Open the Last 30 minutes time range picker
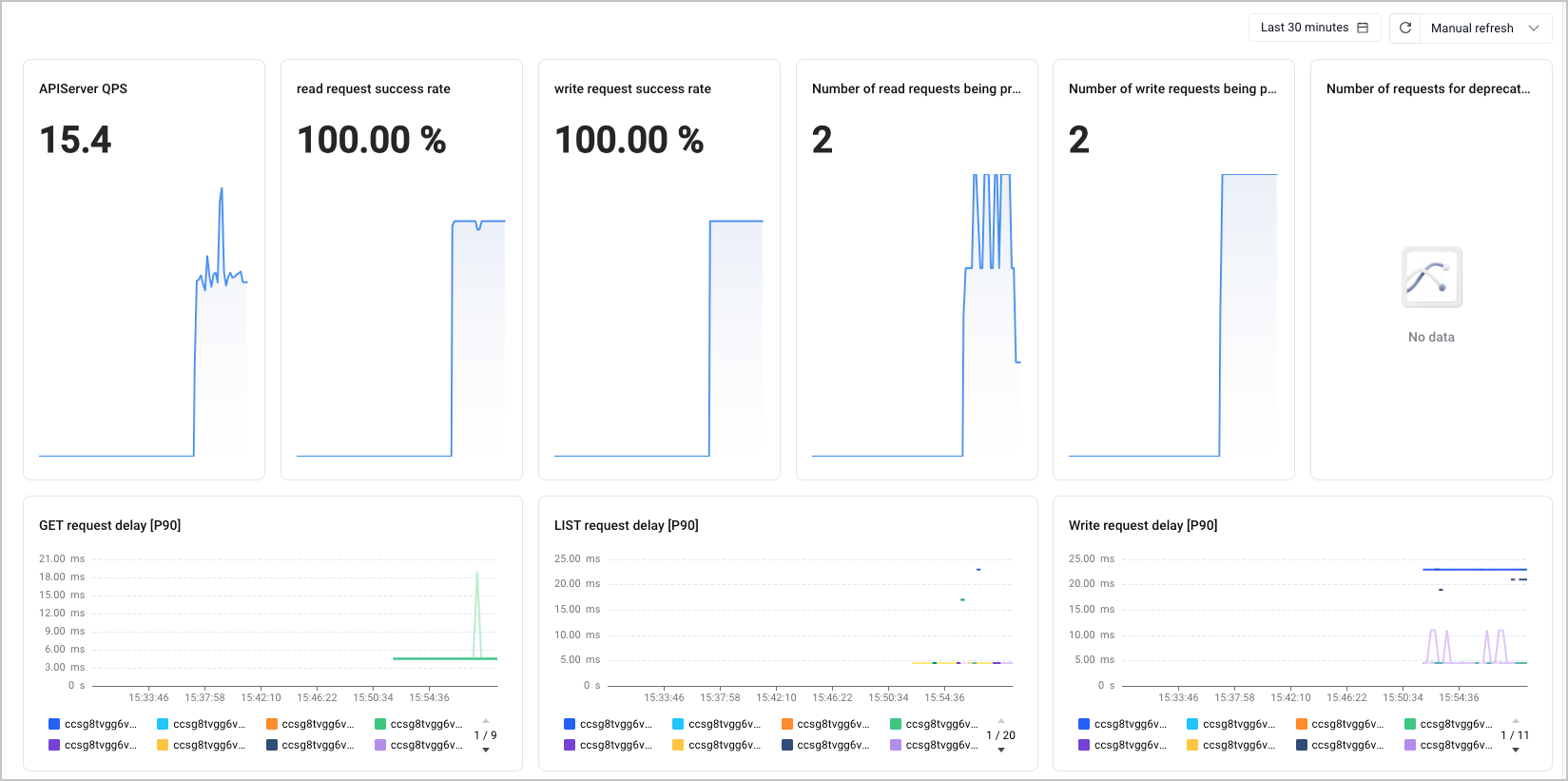 coord(1314,28)
